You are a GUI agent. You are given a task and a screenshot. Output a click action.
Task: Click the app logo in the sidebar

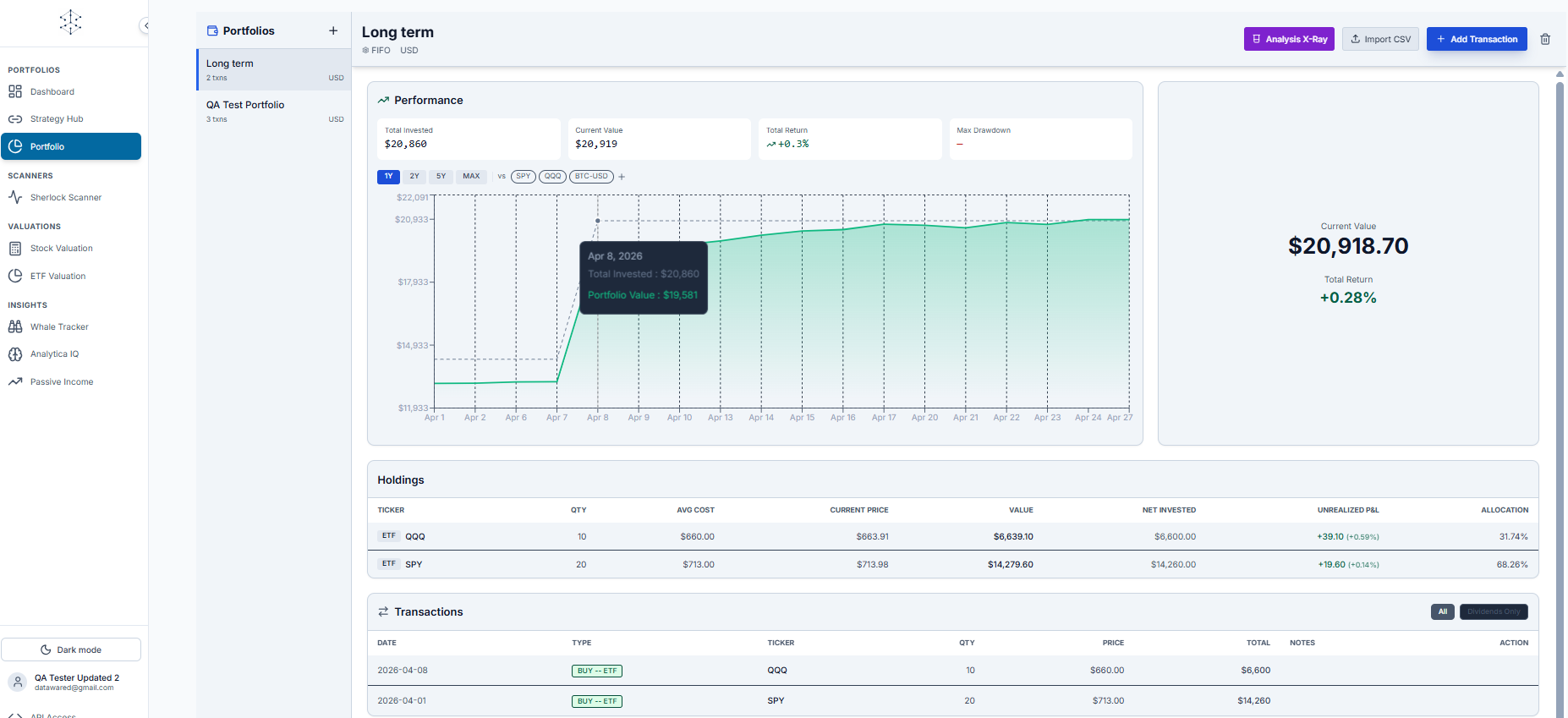71,22
